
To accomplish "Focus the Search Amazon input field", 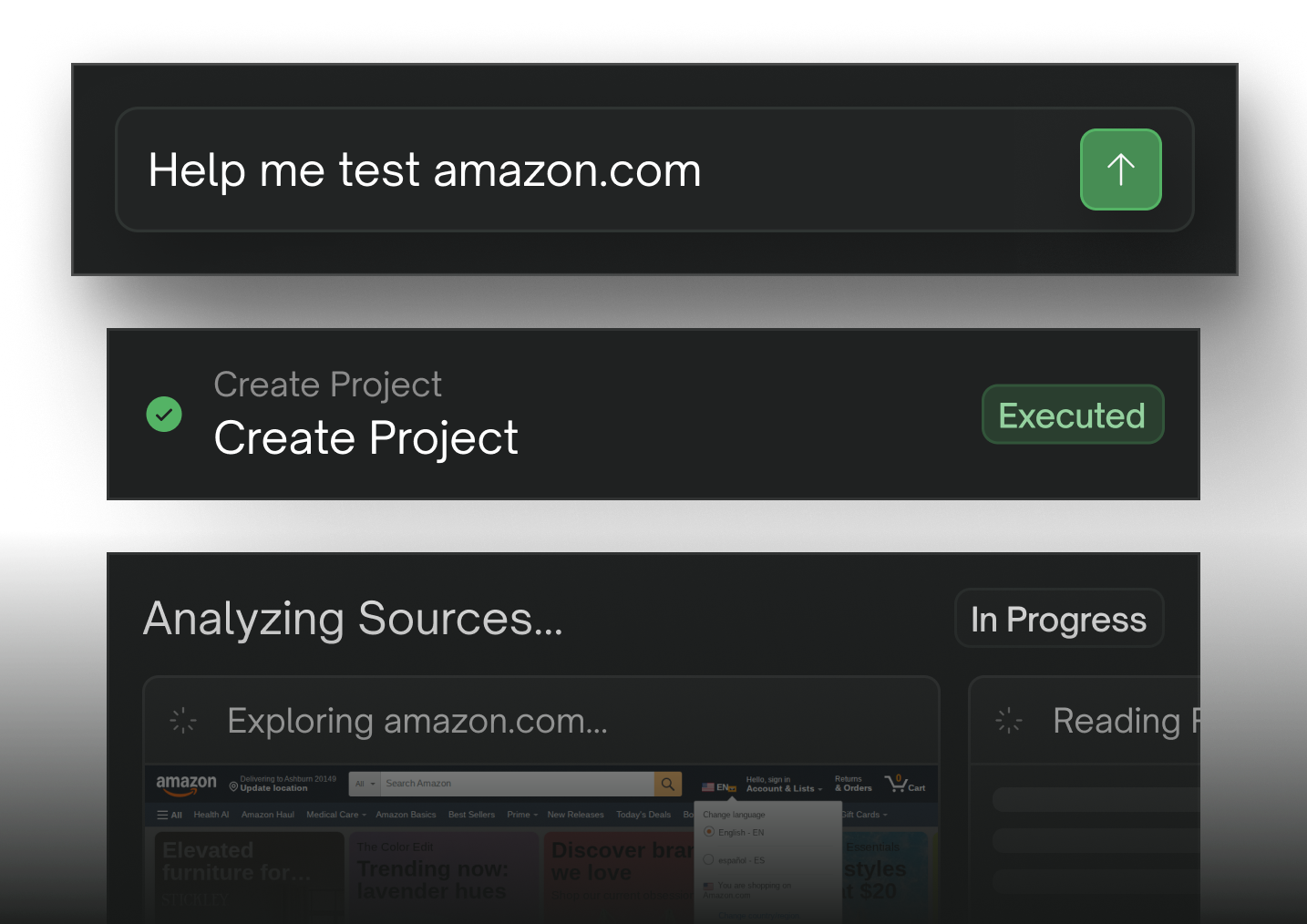I will coord(517,784).
